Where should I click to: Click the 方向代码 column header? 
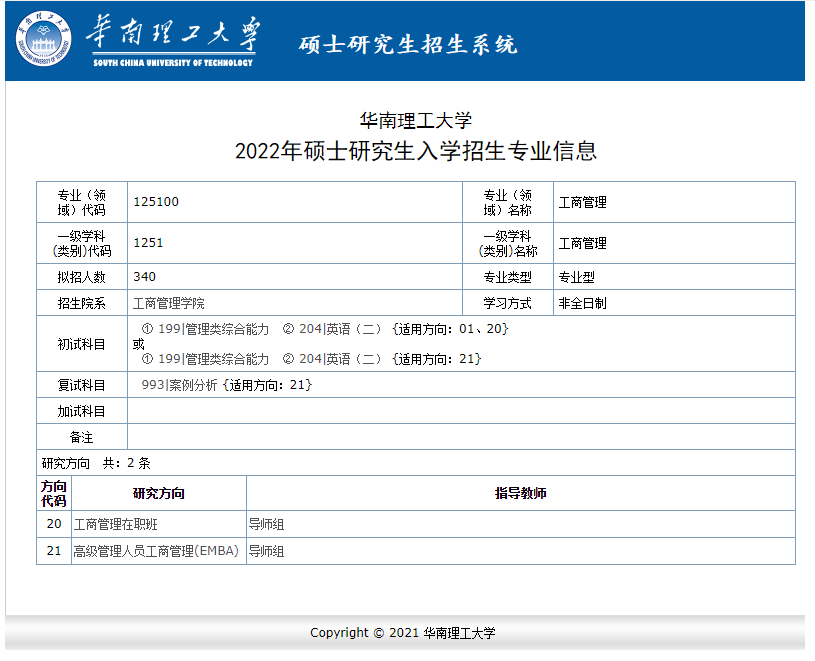coord(54,493)
